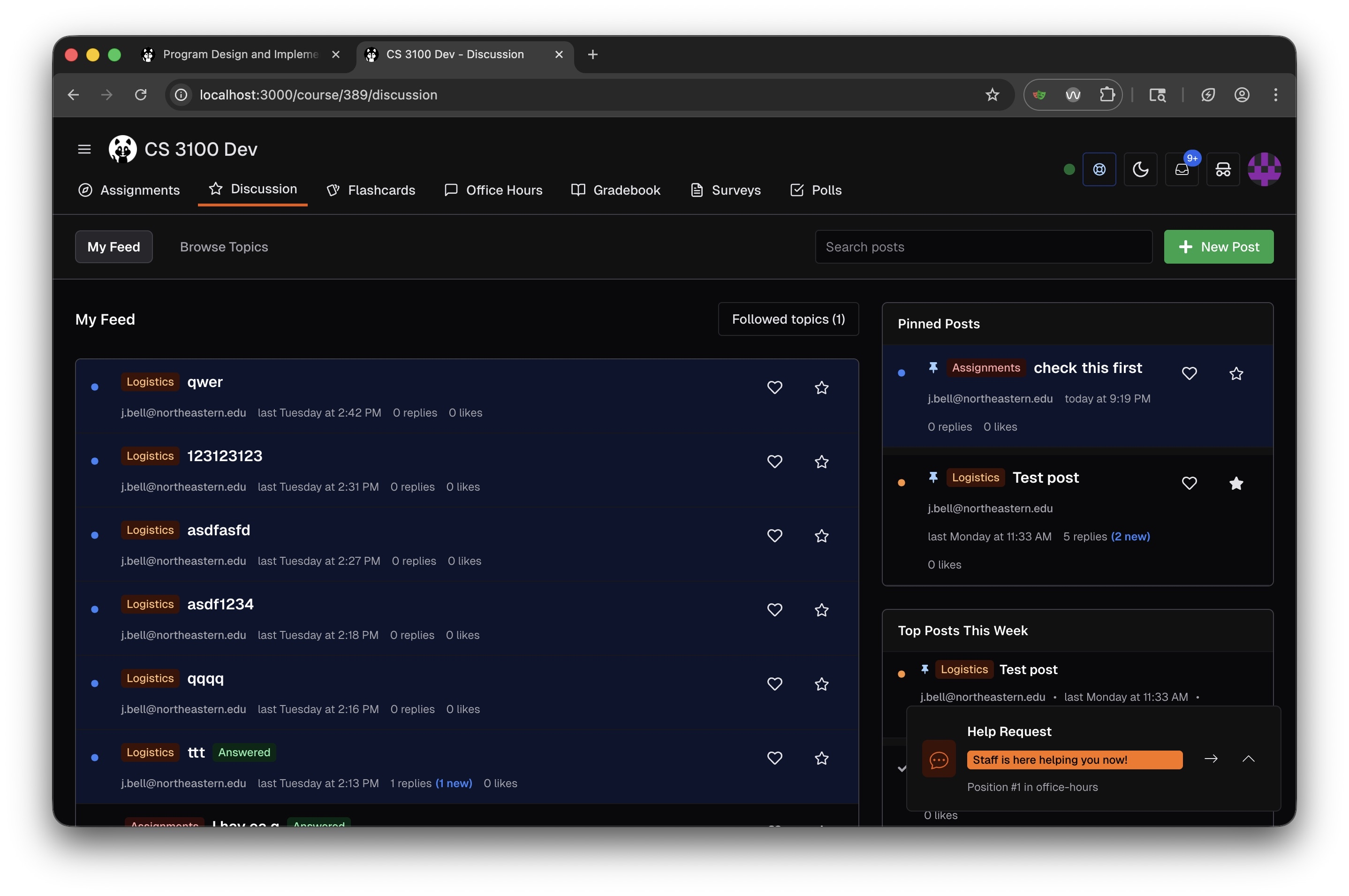Viewport: 1349px width, 896px height.
Task: Click the orange Logistics tag on 'qqqq'
Action: point(150,678)
